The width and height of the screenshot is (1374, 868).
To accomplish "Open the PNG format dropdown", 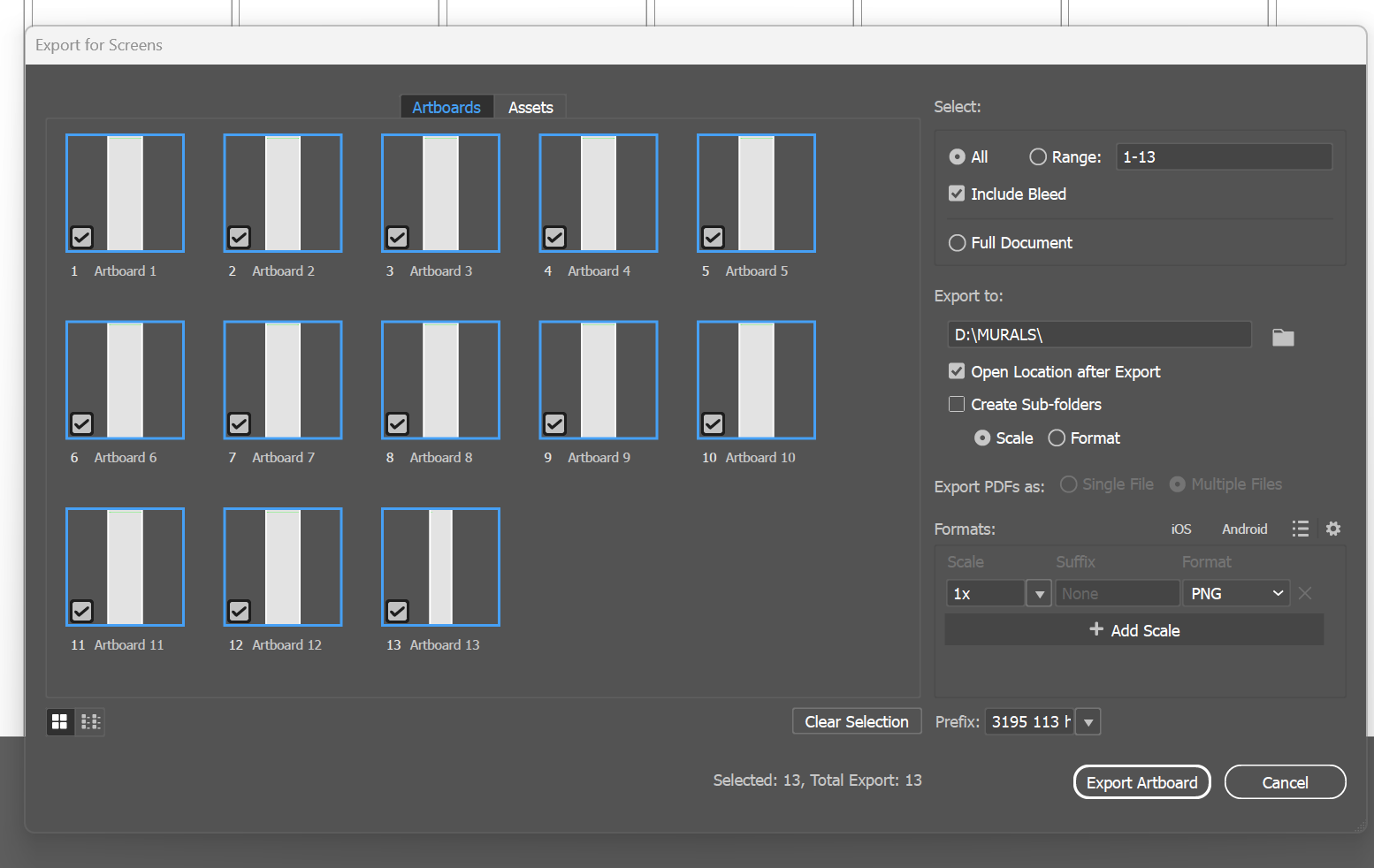I will (1236, 593).
